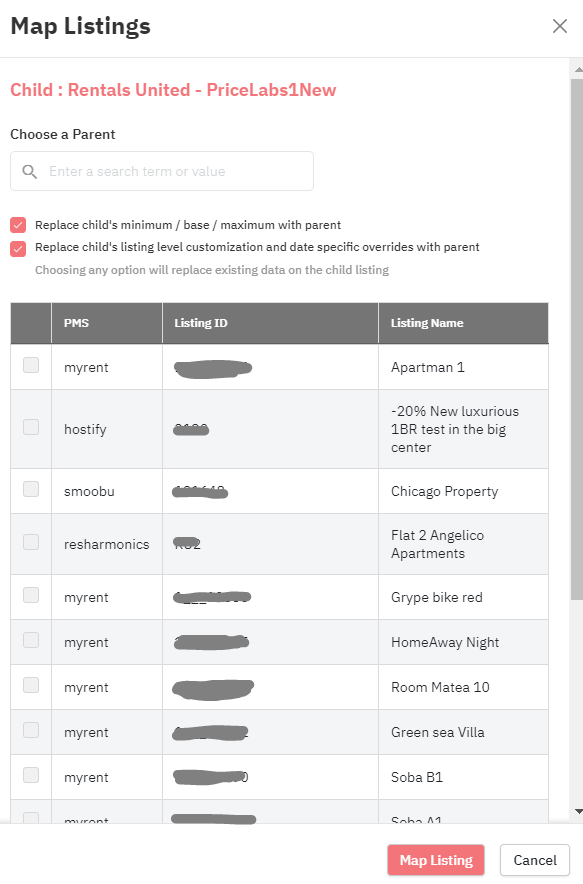Click the search magnifier icon
583x884 pixels.
pyautogui.click(x=29, y=171)
